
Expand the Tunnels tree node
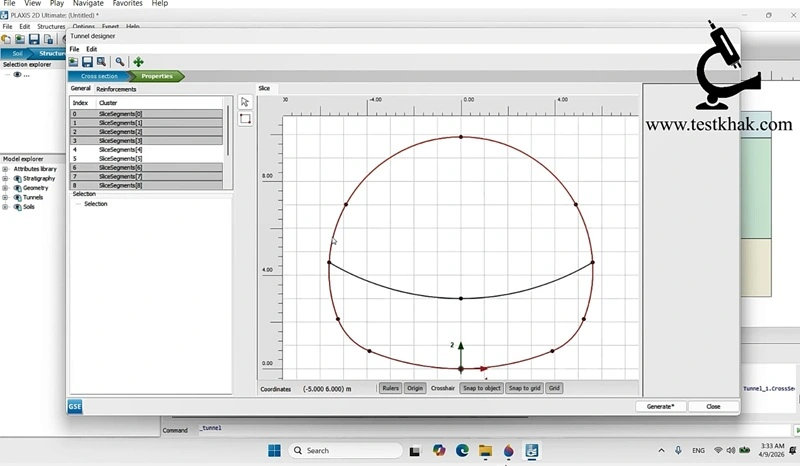[x=5, y=198]
